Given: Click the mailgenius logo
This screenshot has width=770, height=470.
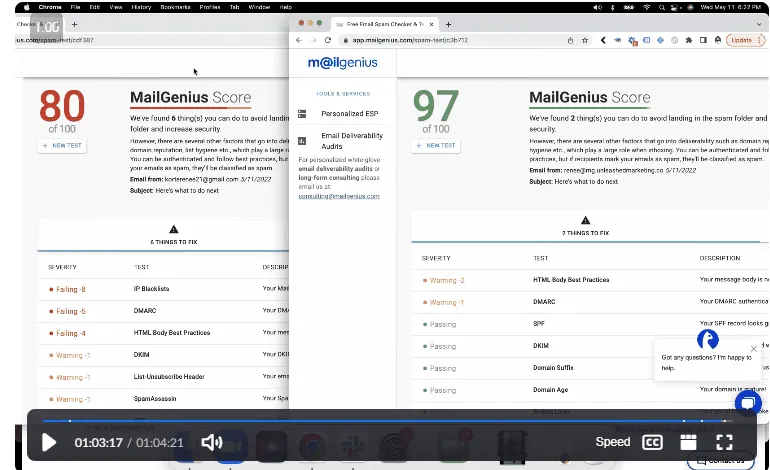Looking at the screenshot, I should 342,62.
